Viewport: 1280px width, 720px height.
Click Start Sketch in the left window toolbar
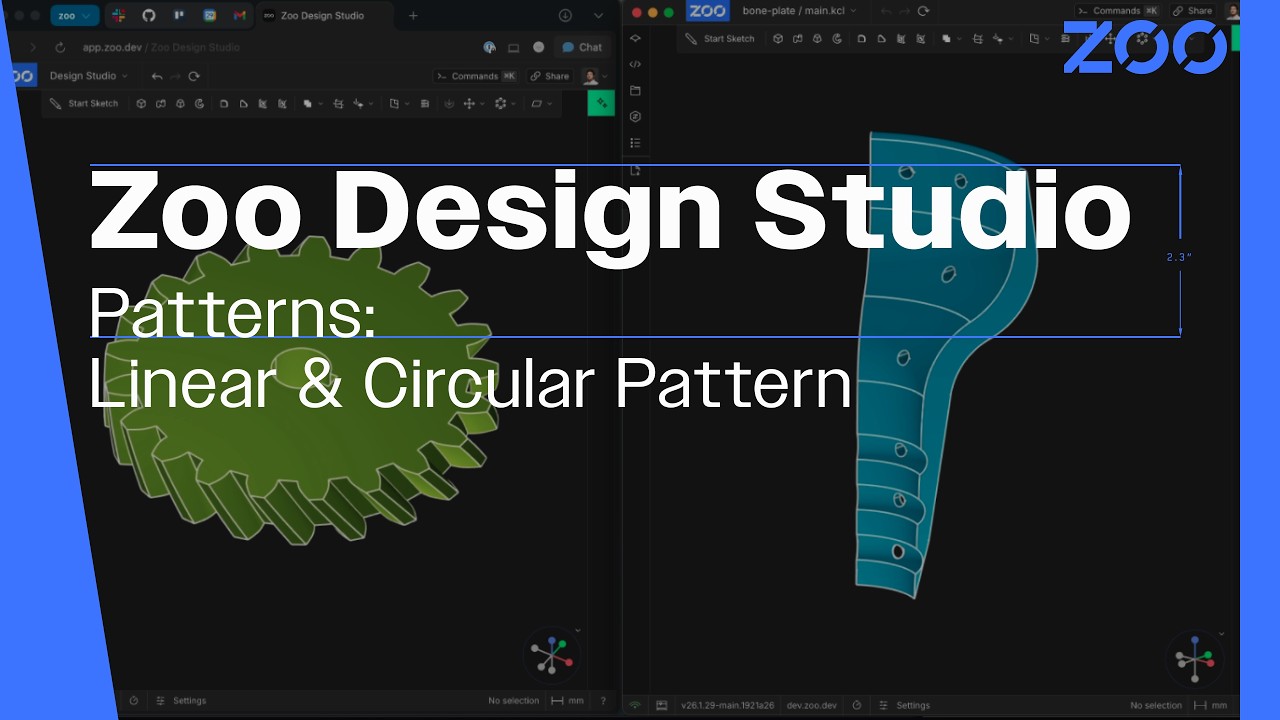click(84, 103)
